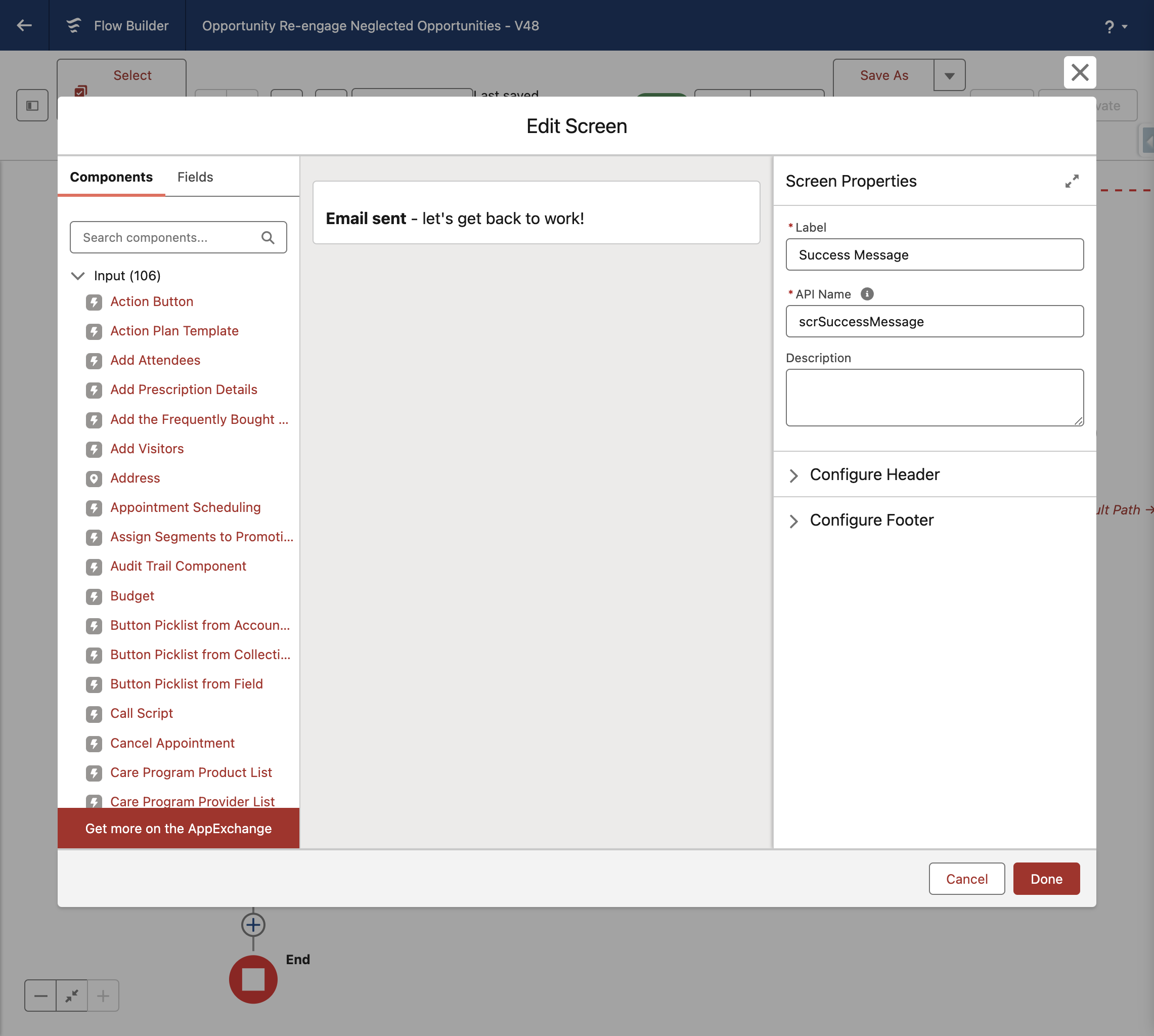Select the Appointment Scheduling component
The height and width of the screenshot is (1036, 1154).
point(186,508)
